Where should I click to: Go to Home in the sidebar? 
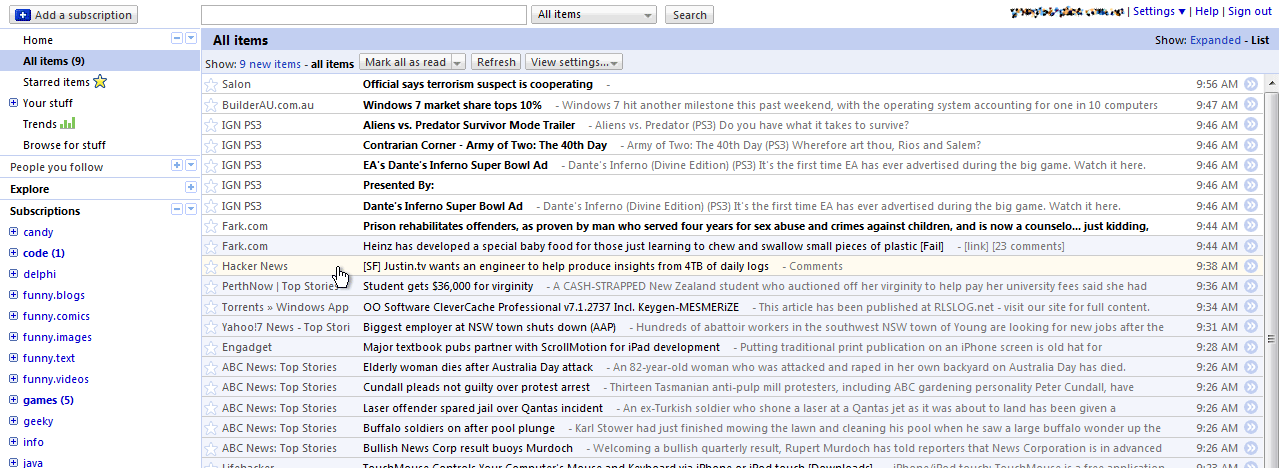[38, 40]
